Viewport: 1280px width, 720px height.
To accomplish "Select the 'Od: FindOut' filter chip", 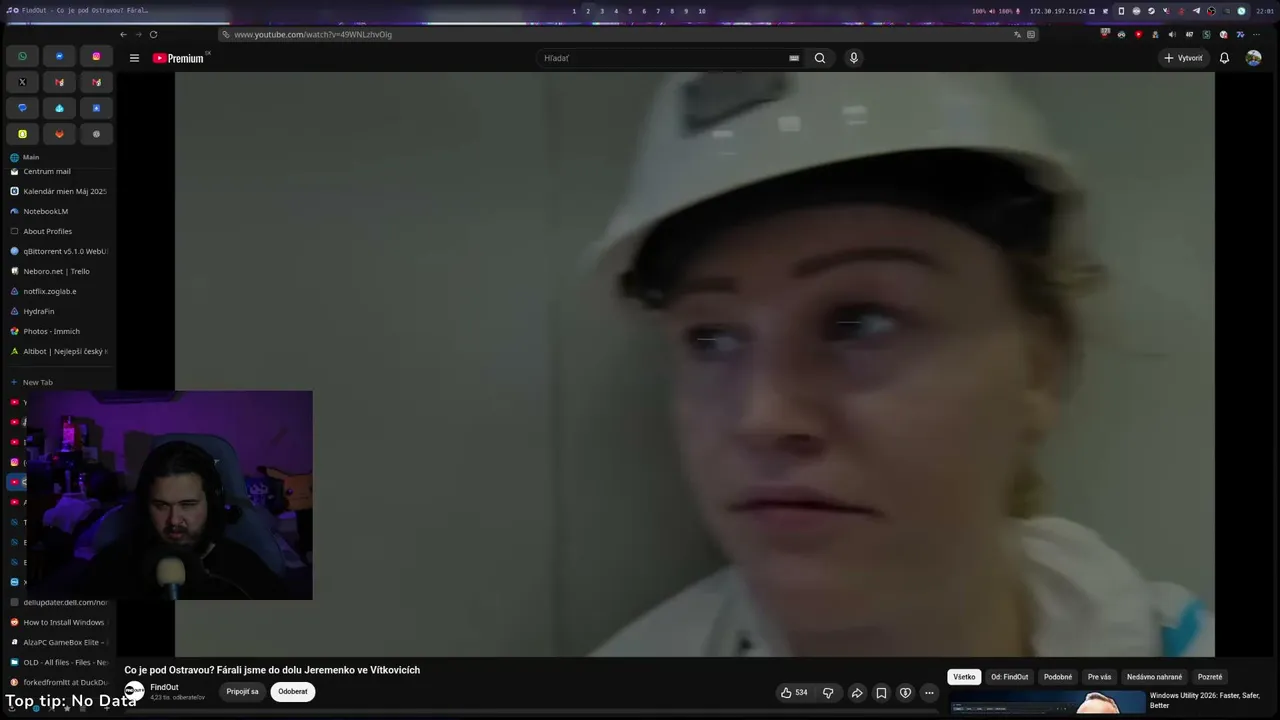I will [1010, 677].
